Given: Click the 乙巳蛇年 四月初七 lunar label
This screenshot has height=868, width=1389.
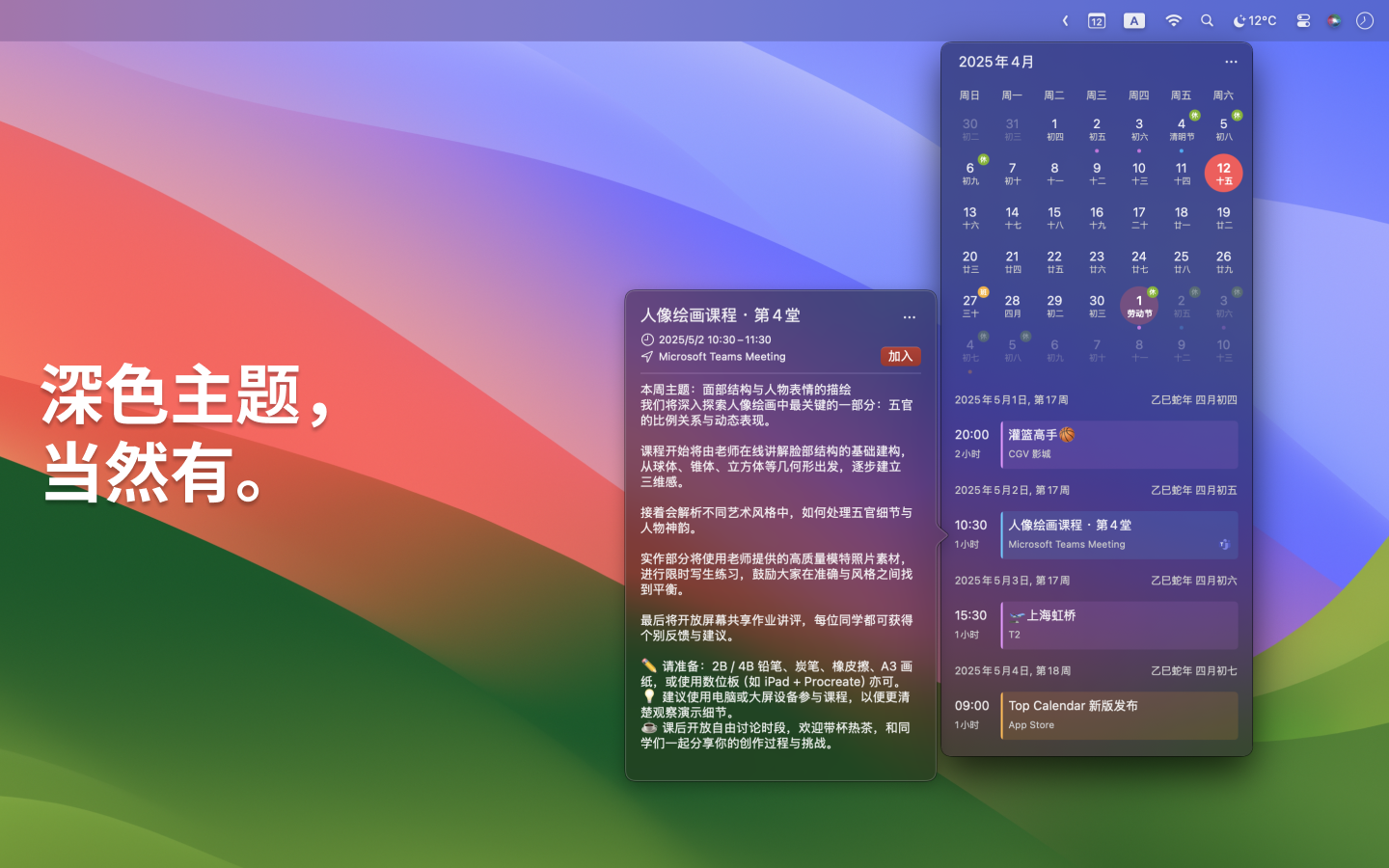Looking at the screenshot, I should (x=1194, y=671).
